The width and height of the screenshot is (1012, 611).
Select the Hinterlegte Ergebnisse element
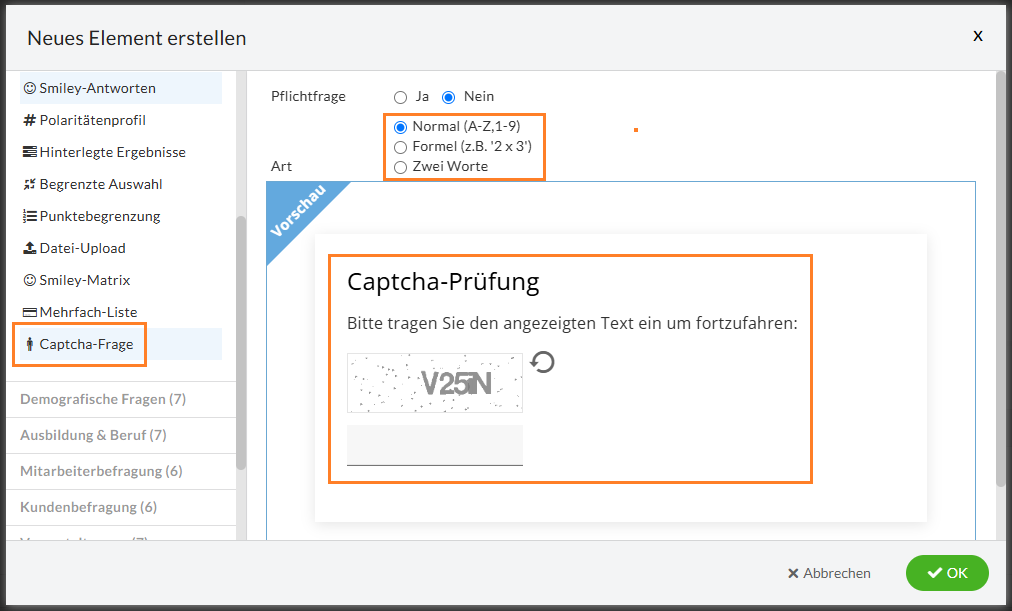pyautogui.click(x=102, y=151)
